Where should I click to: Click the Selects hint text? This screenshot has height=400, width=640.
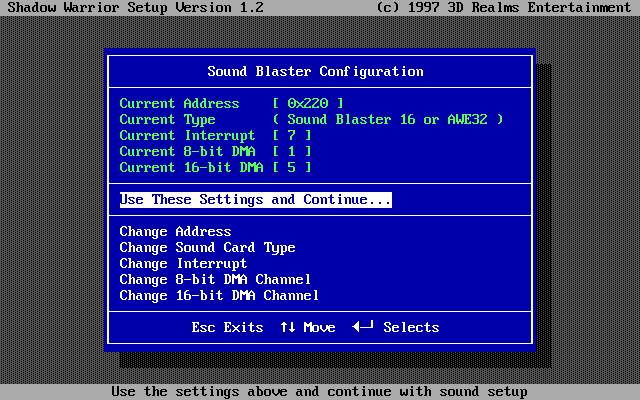click(x=411, y=327)
